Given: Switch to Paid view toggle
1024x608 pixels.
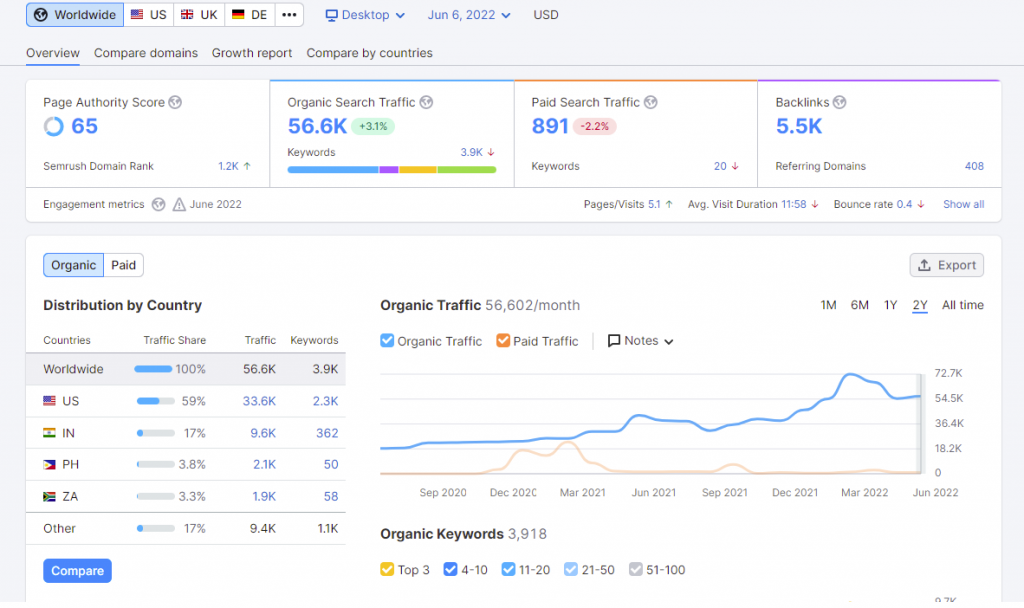Looking at the screenshot, I should click(x=123, y=265).
